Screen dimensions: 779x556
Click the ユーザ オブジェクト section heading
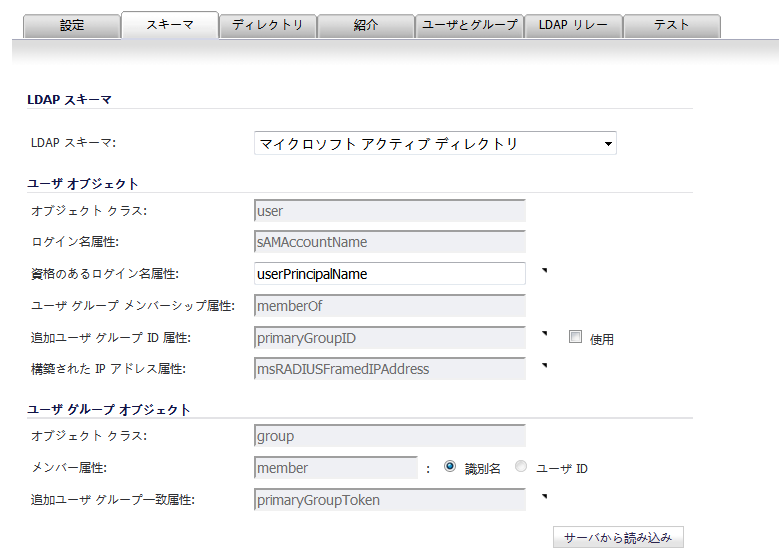[82, 184]
